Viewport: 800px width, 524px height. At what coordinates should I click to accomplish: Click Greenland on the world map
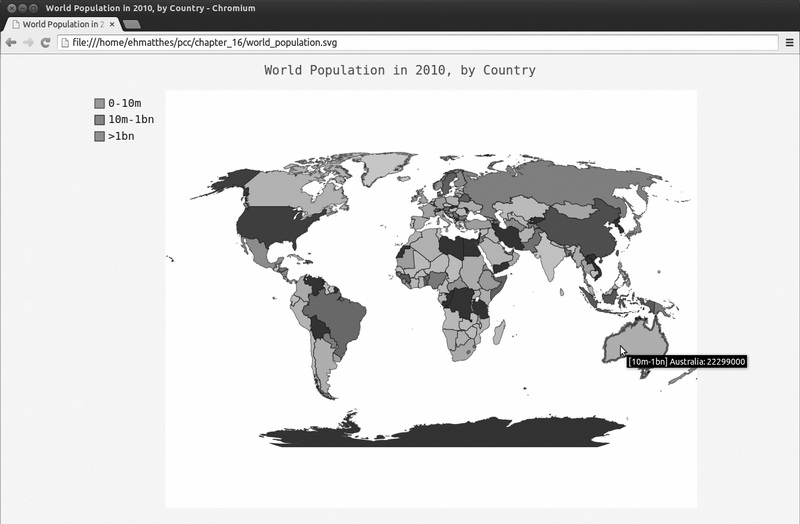coord(386,166)
